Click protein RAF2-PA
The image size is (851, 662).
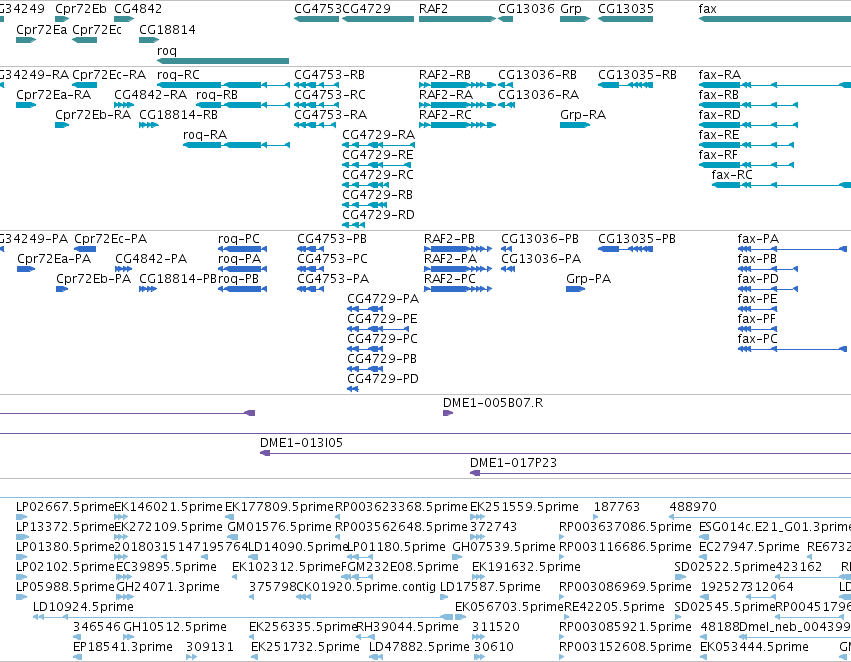[x=458, y=269]
